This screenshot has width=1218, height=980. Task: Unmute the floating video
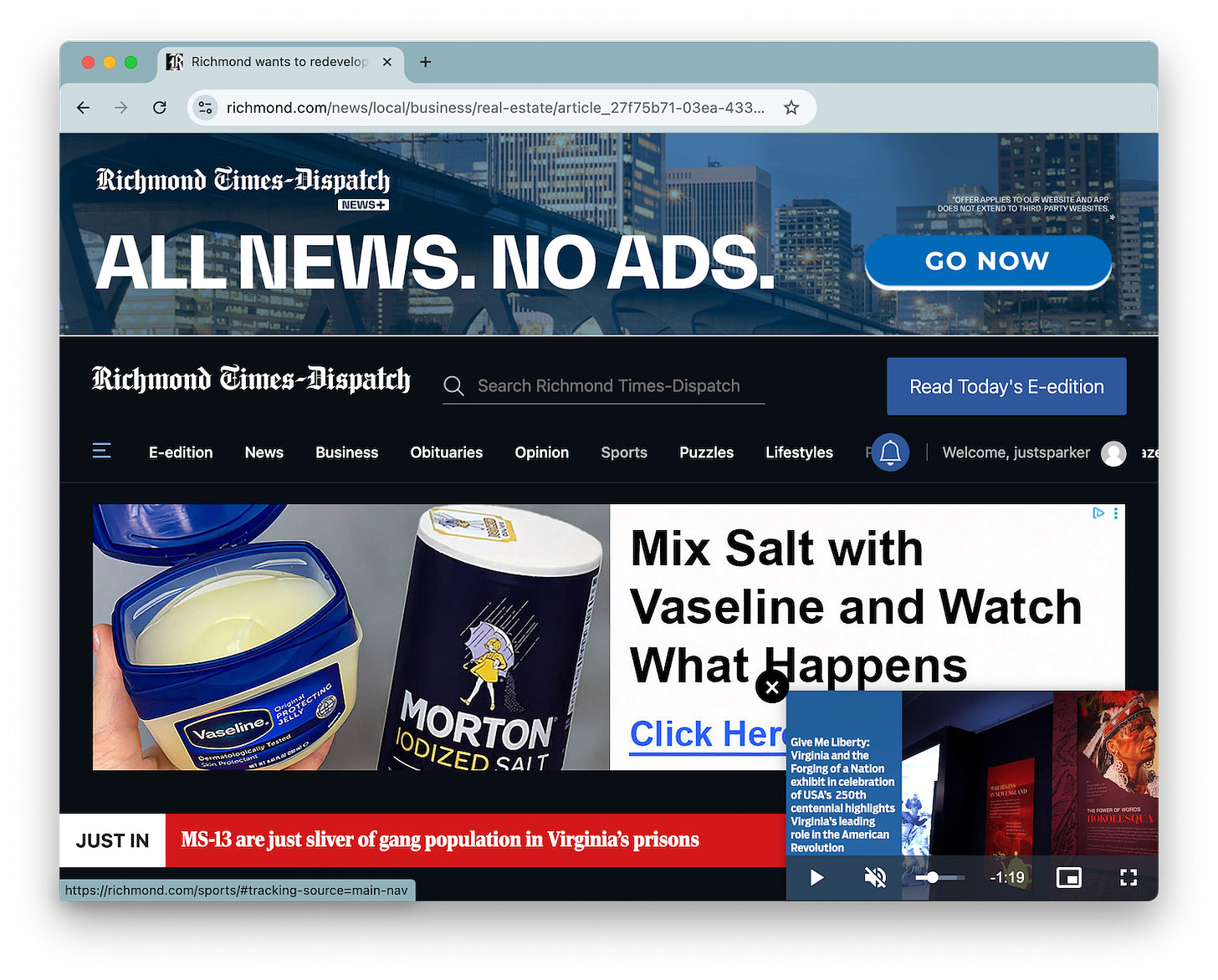[x=875, y=877]
